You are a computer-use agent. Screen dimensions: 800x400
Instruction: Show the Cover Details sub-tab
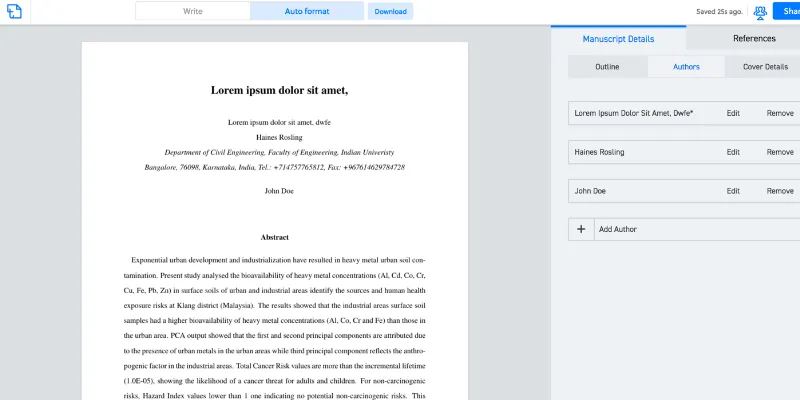(764, 67)
